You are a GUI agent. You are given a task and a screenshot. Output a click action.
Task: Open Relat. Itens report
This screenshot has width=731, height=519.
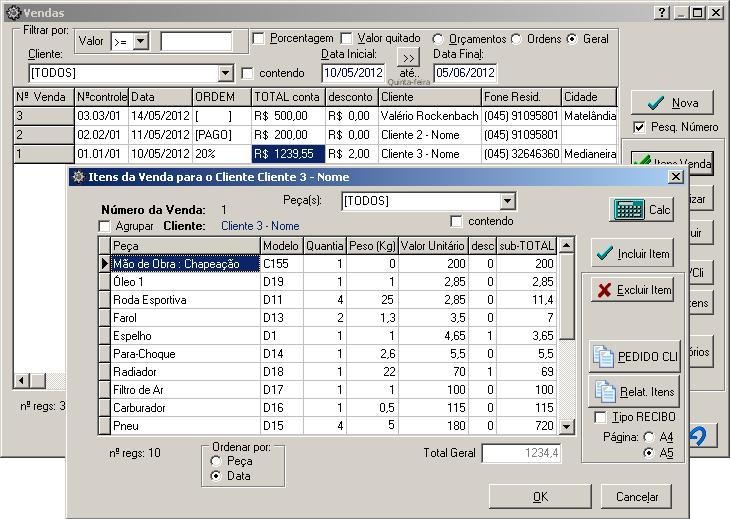coord(634,391)
